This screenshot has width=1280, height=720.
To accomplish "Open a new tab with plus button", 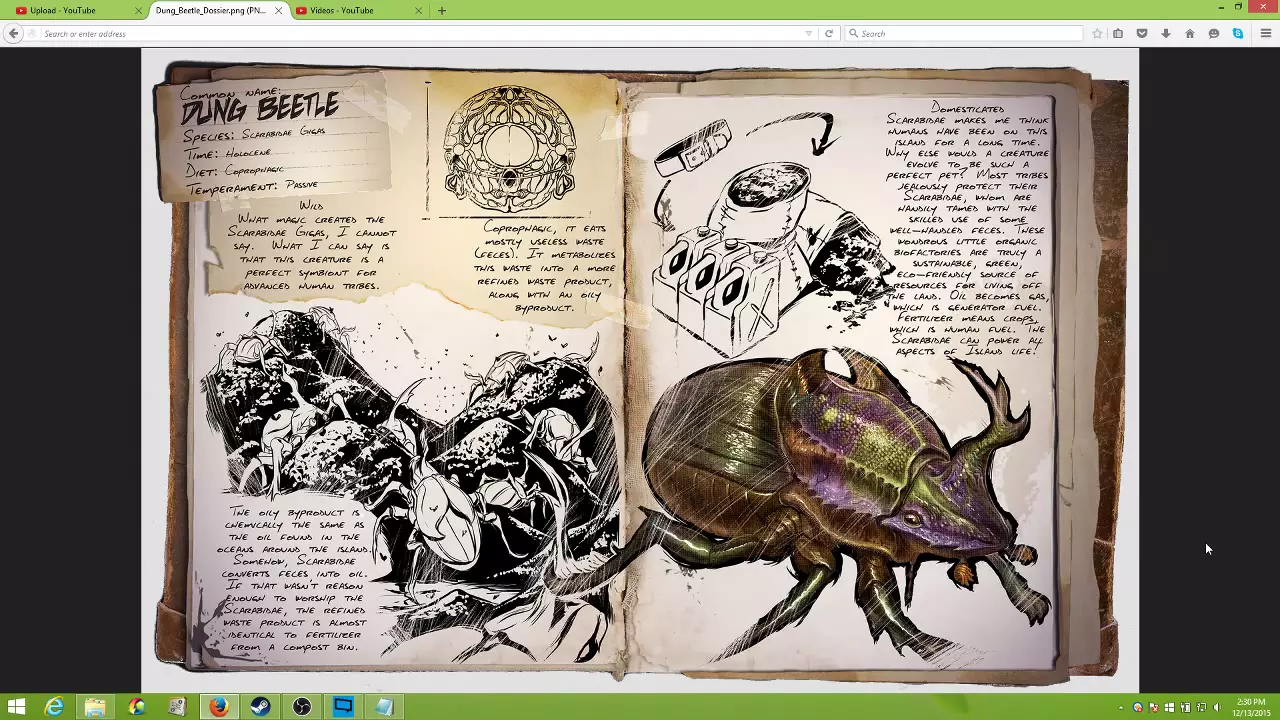I will pyautogui.click(x=442, y=10).
